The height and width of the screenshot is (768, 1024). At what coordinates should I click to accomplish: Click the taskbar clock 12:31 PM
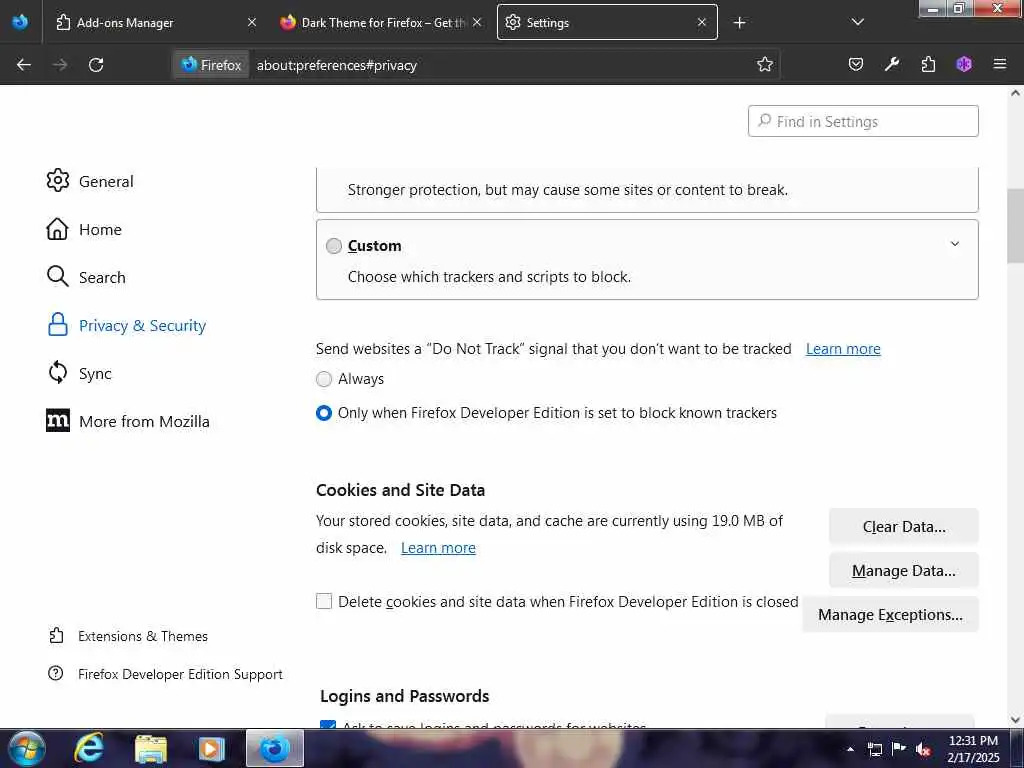(973, 741)
